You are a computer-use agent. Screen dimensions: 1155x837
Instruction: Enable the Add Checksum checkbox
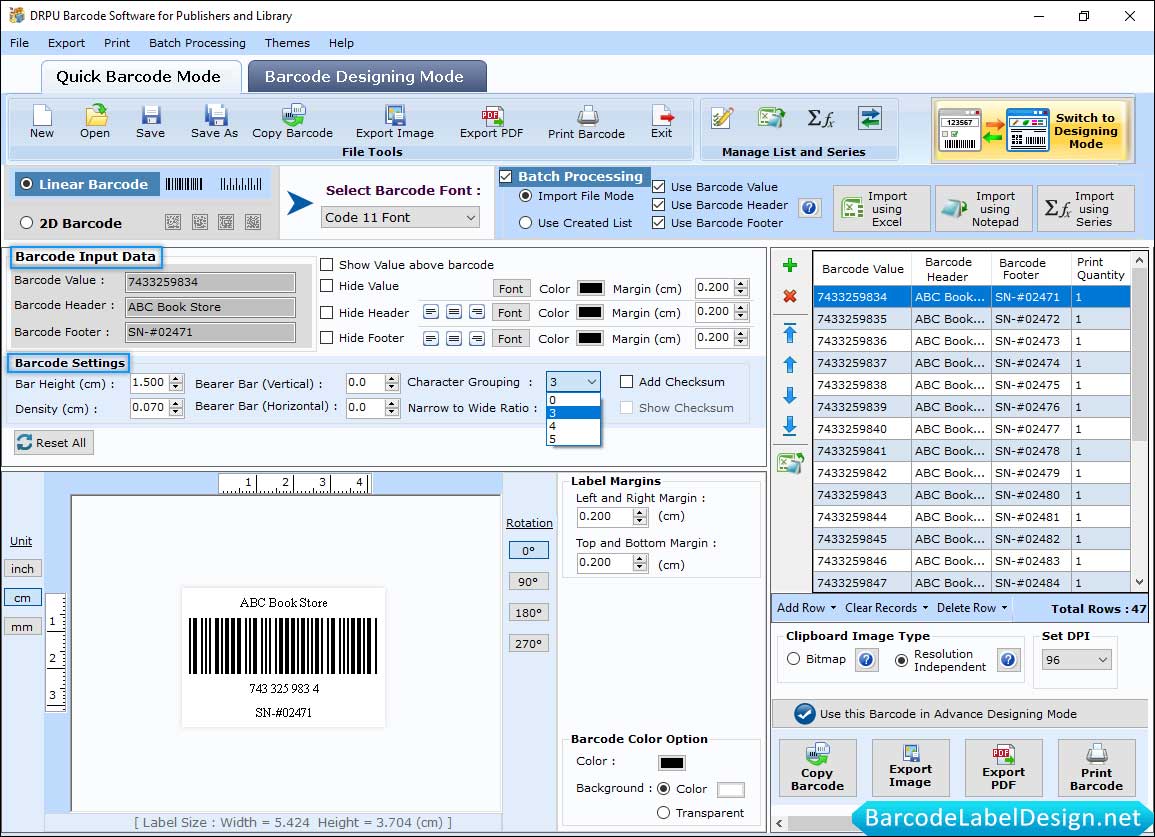(x=626, y=382)
